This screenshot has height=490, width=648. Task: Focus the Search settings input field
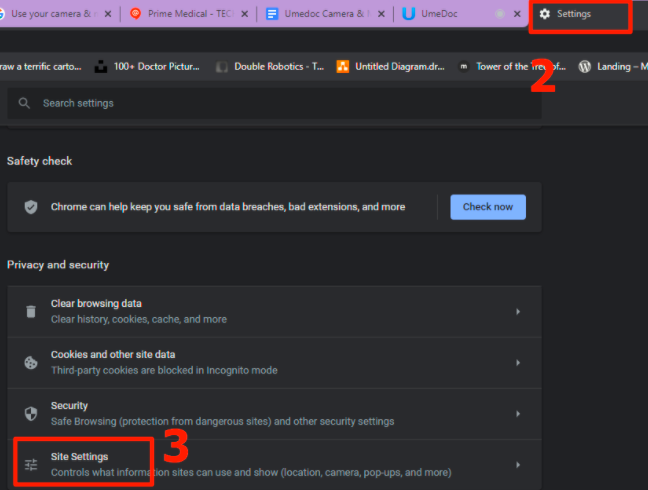coord(280,103)
